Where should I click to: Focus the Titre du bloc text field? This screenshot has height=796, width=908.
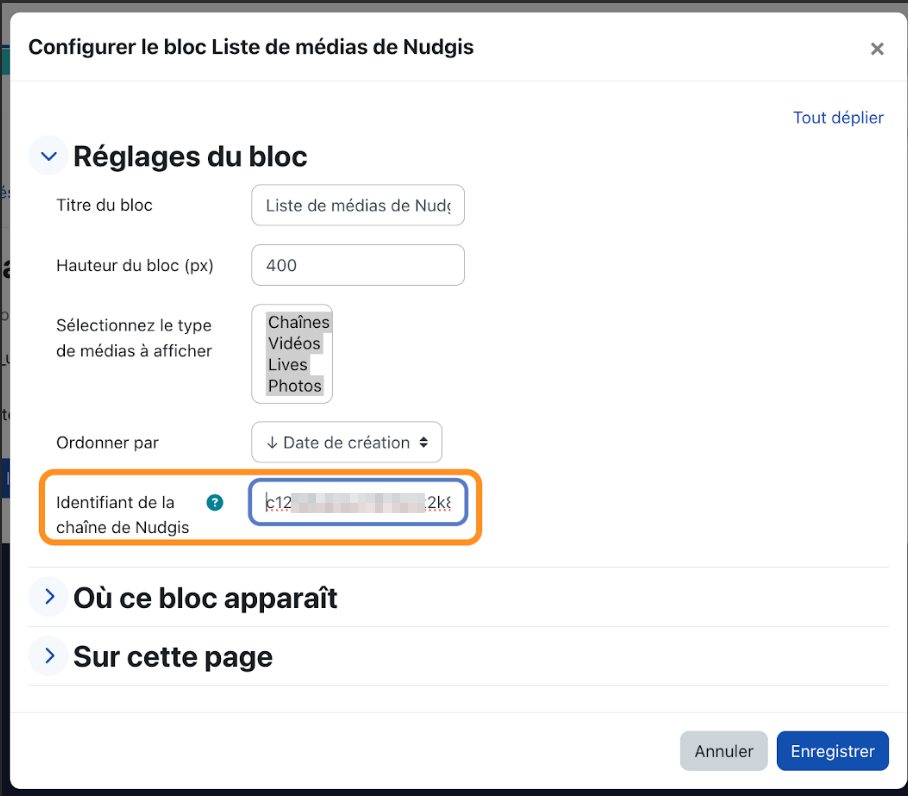point(358,206)
